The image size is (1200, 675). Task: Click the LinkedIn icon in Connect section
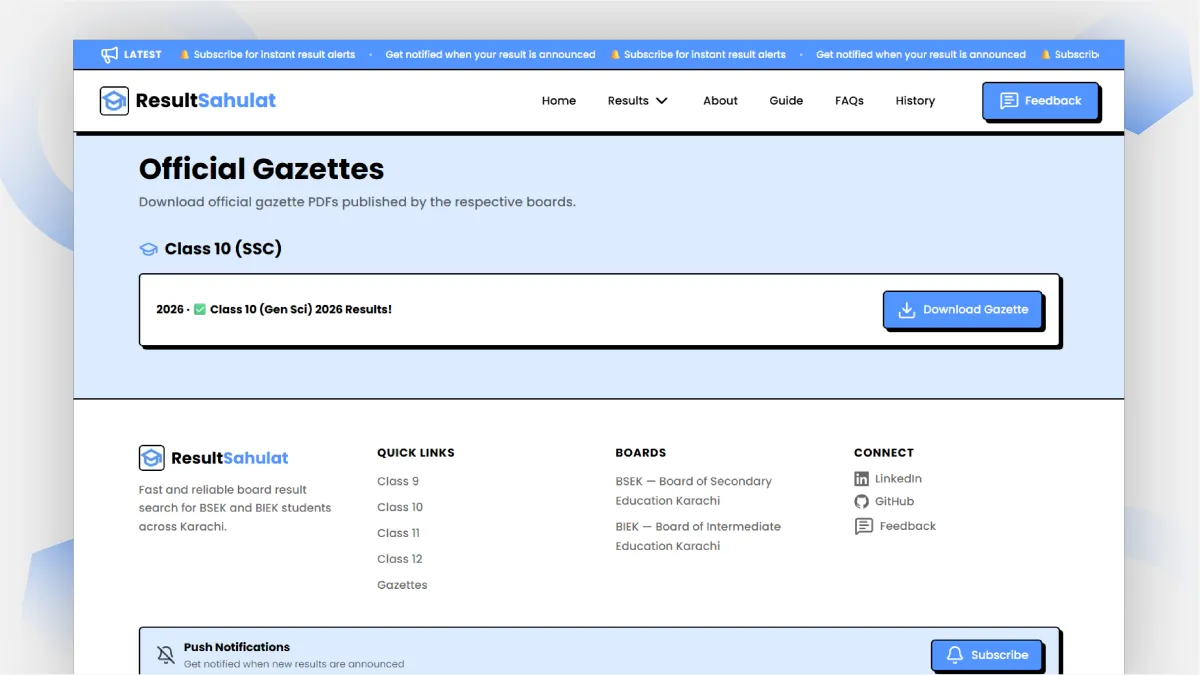(862, 479)
